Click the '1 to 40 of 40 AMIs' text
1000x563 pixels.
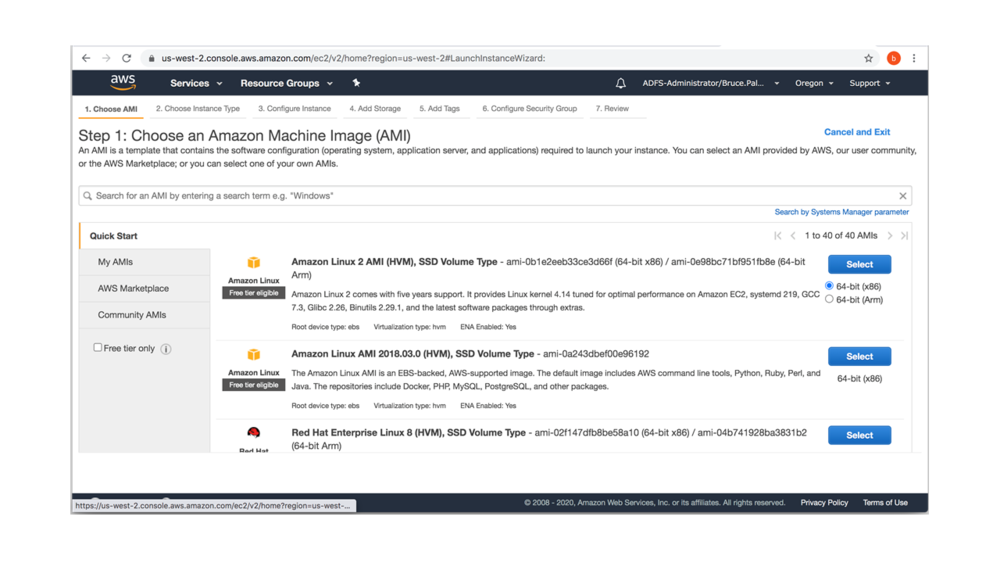pos(841,236)
